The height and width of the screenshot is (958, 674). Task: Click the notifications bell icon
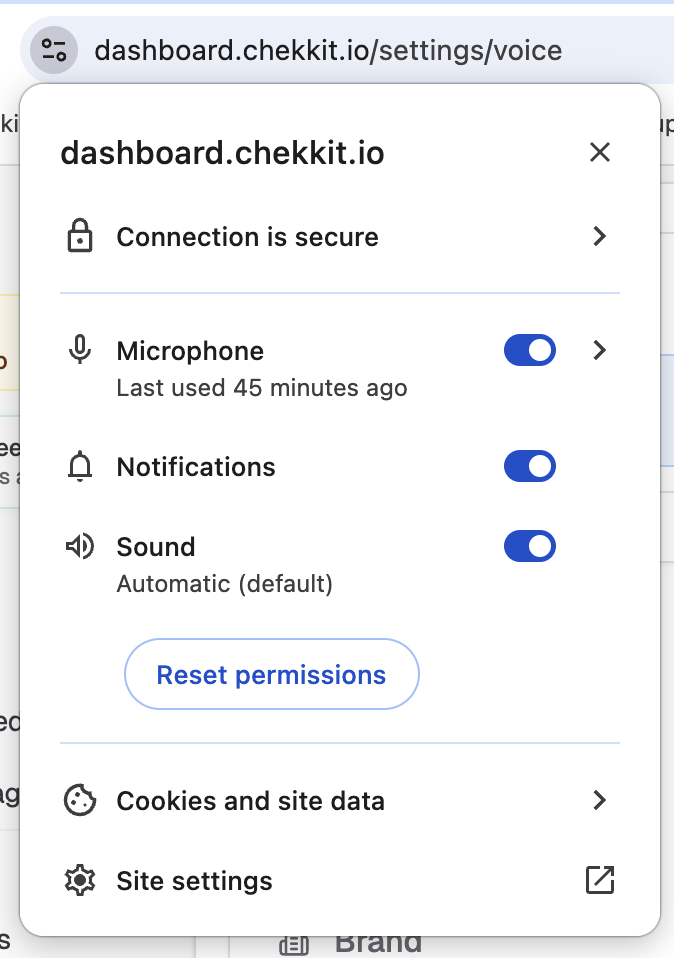pyautogui.click(x=80, y=467)
